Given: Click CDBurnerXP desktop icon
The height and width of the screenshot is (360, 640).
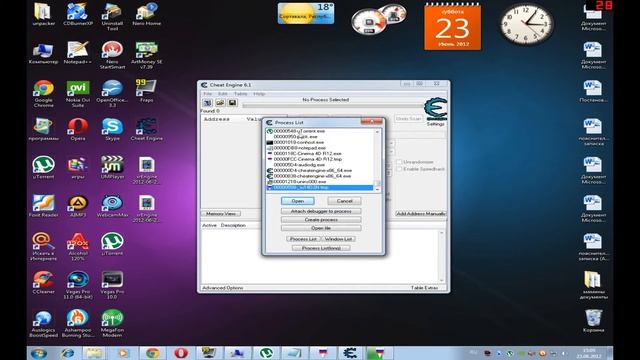Looking at the screenshot, I should (78, 14).
